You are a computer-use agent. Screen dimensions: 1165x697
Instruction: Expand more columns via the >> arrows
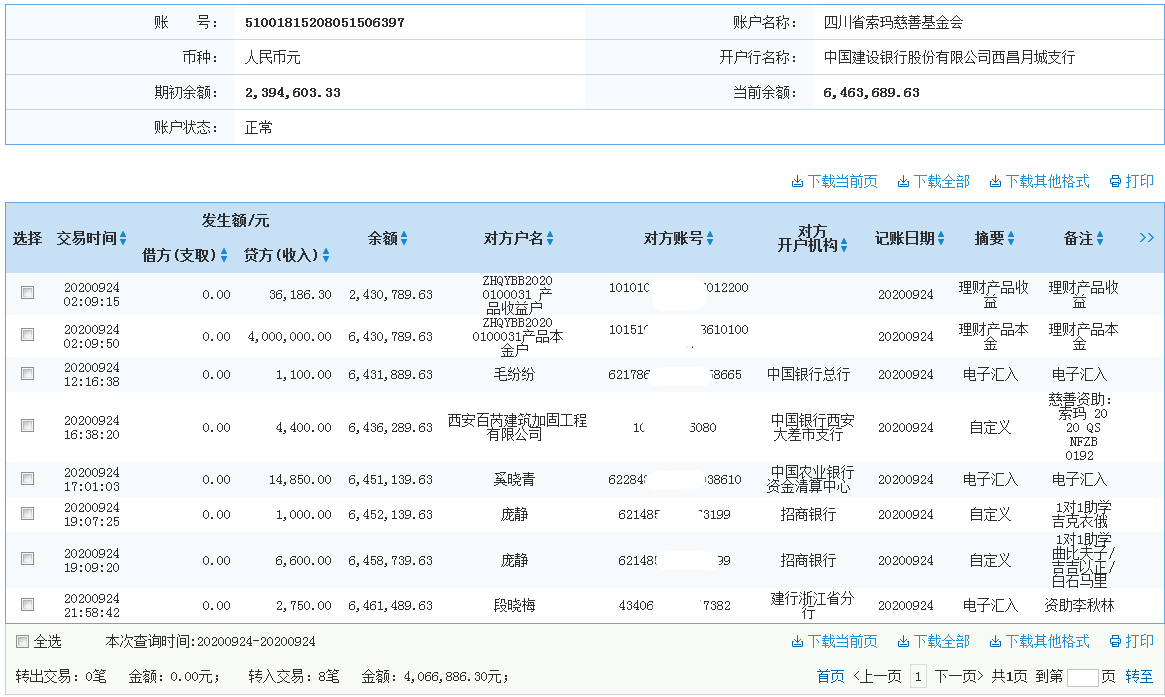[x=1146, y=238]
